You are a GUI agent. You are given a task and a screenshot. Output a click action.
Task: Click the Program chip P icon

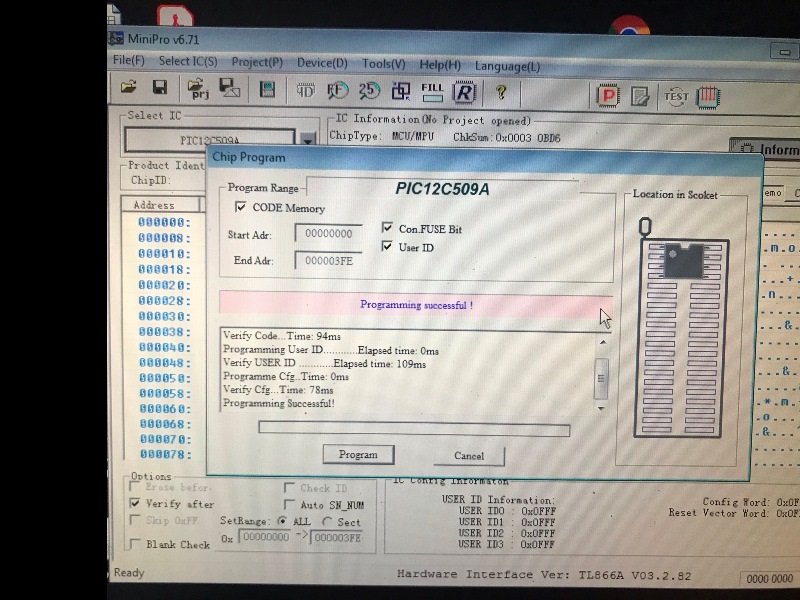point(608,96)
